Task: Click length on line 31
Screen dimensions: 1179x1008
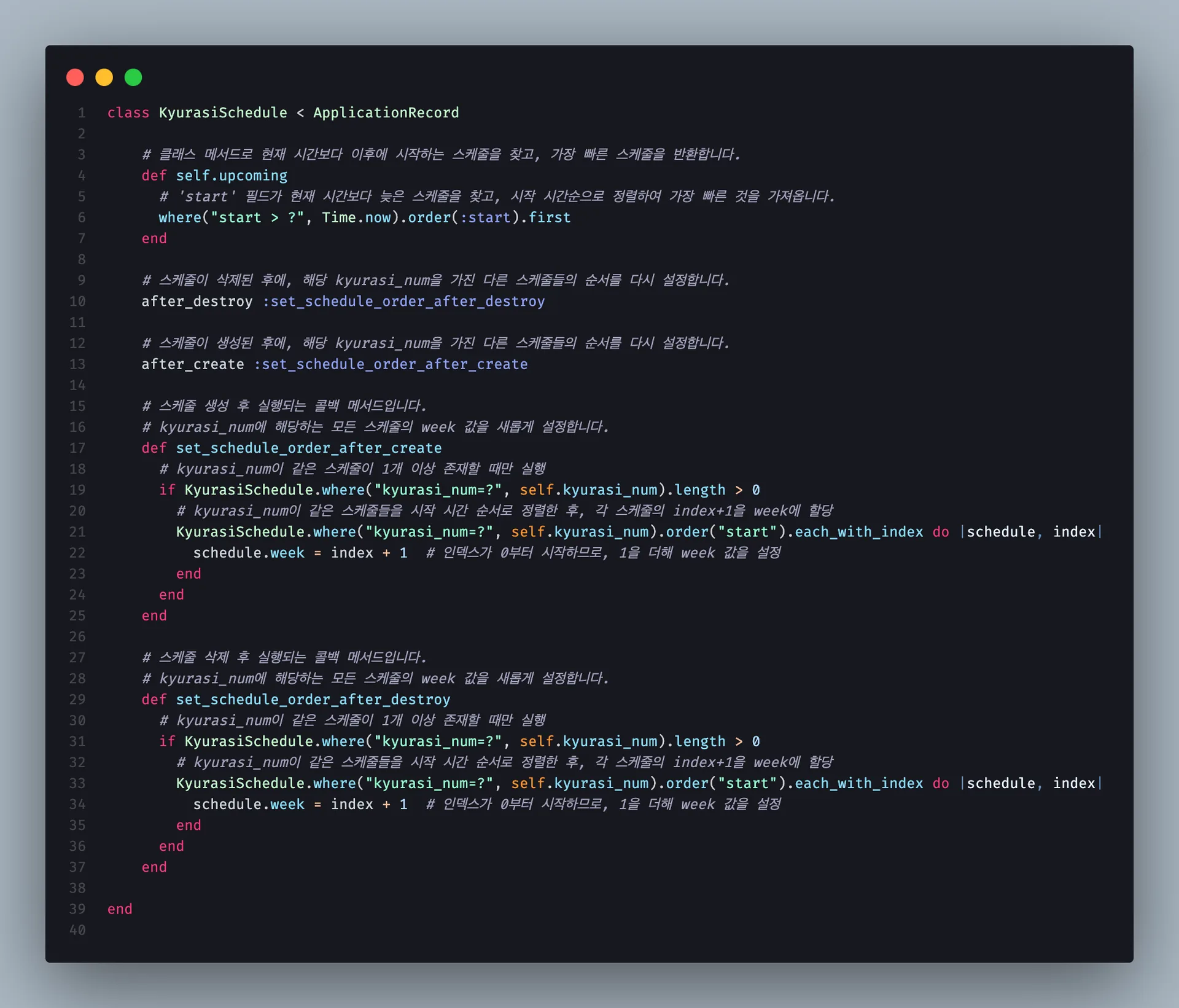Action: 700,741
